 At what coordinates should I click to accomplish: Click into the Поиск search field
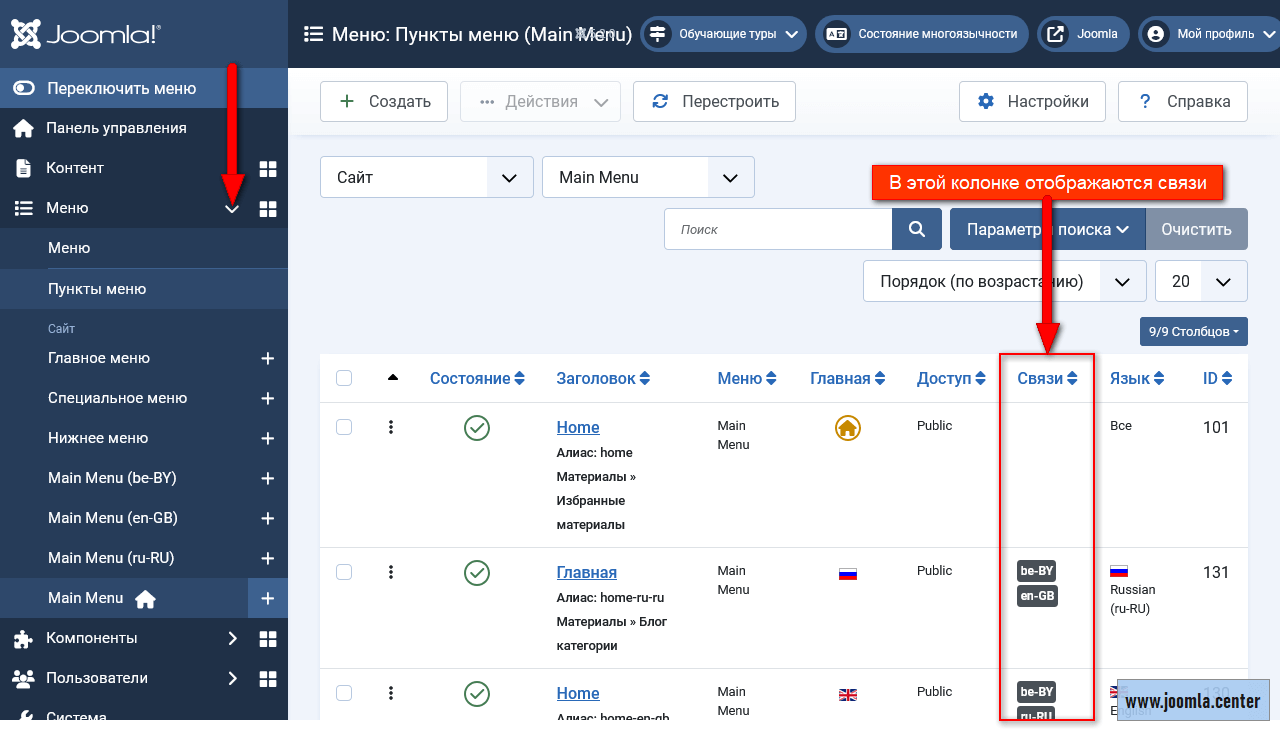[778, 229]
